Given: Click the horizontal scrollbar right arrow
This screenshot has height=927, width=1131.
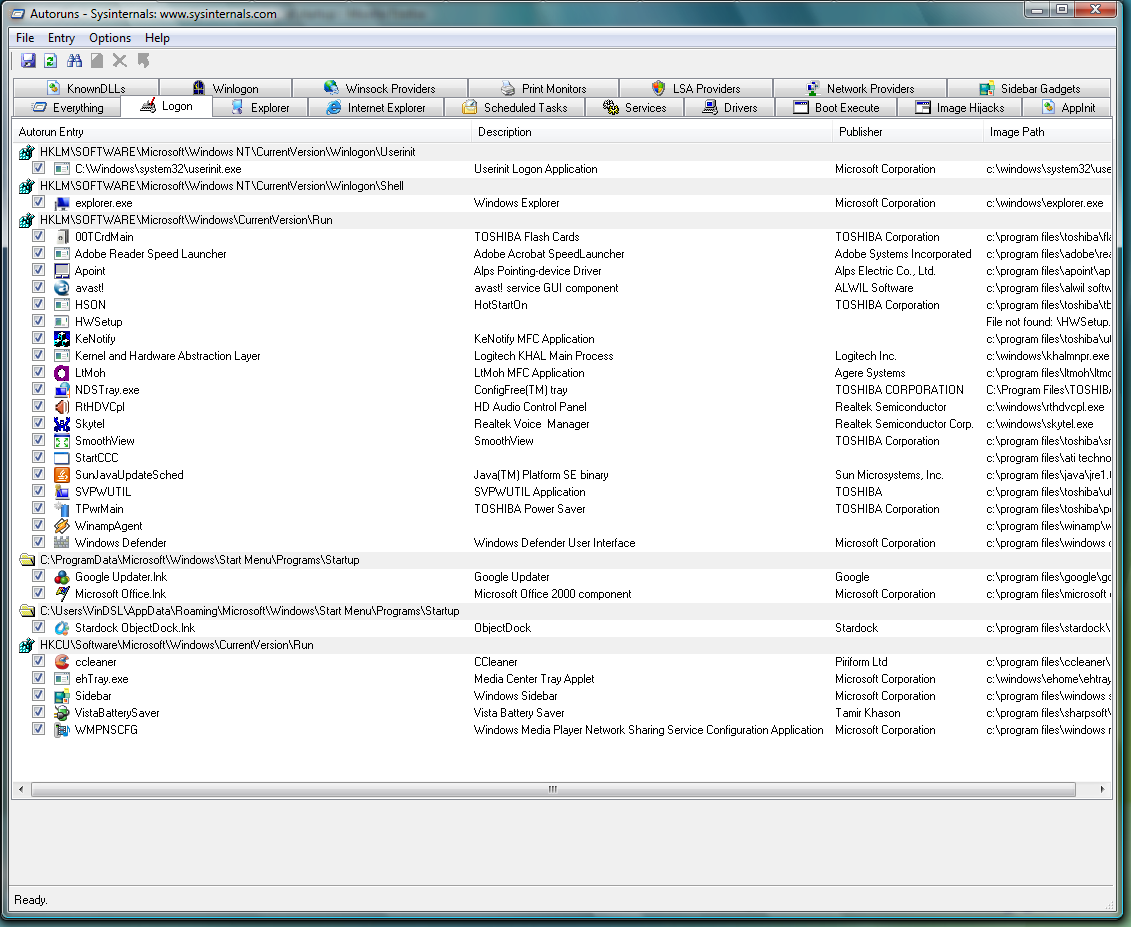Looking at the screenshot, I should tap(1104, 790).
